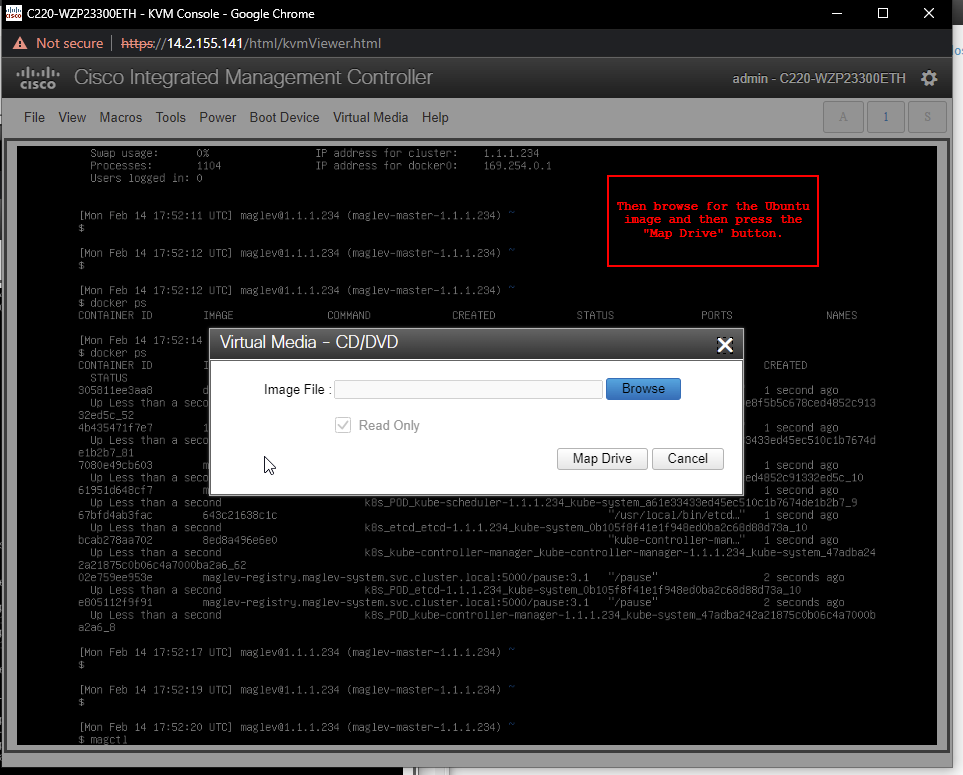963x775 pixels.
Task: Open the Help menu
Action: point(435,117)
